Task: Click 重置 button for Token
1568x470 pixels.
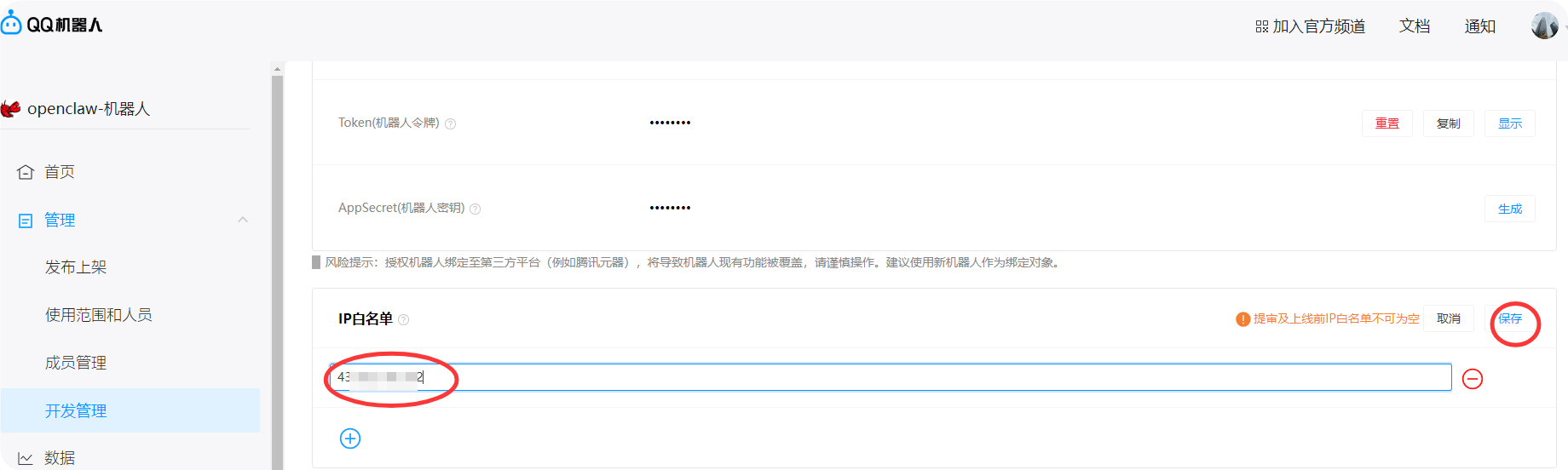Action: click(x=1387, y=123)
